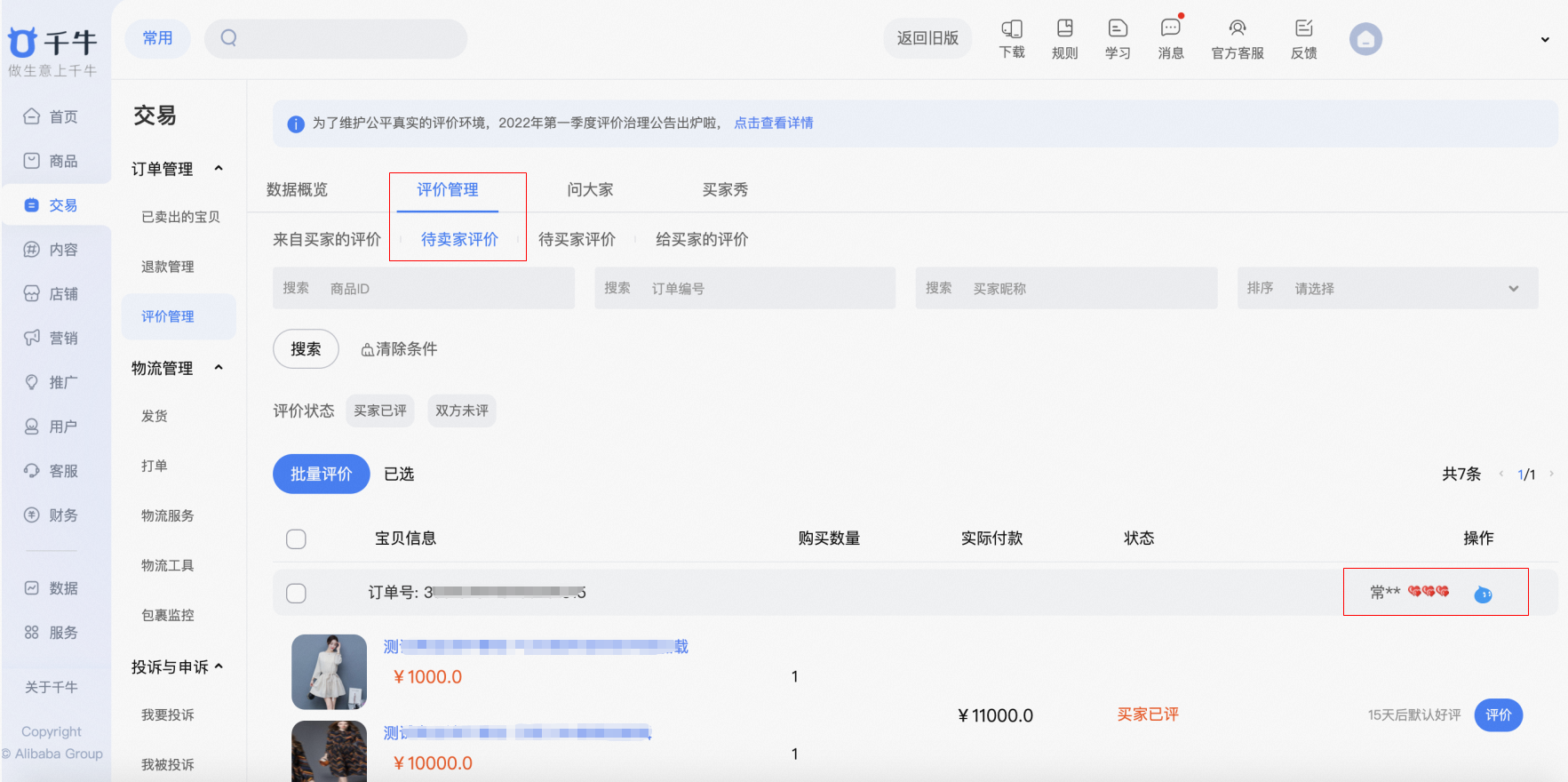1568x782 pixels.
Task: Filter by 双方未评 status
Action: [x=462, y=411]
